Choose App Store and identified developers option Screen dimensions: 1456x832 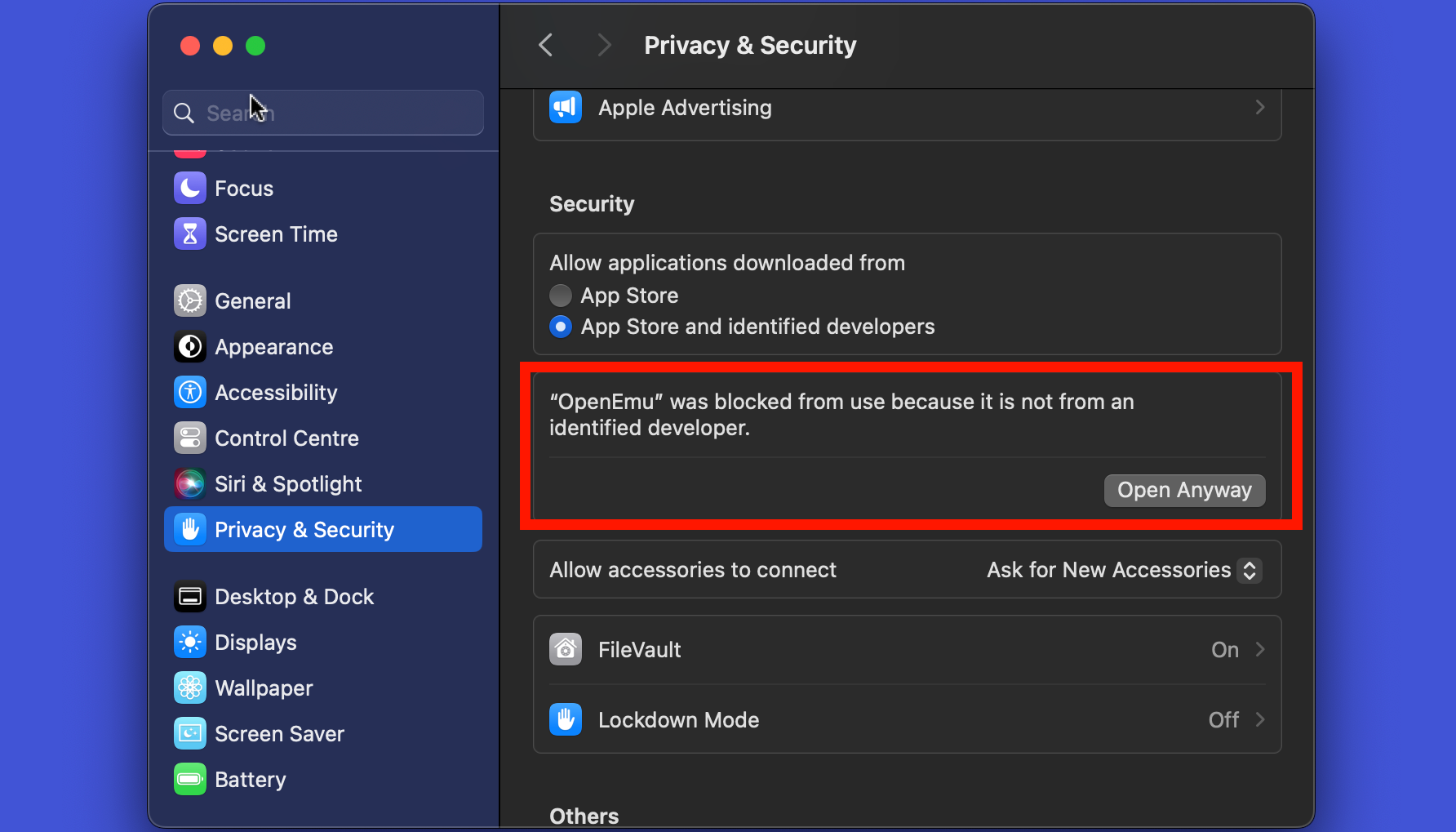(561, 327)
